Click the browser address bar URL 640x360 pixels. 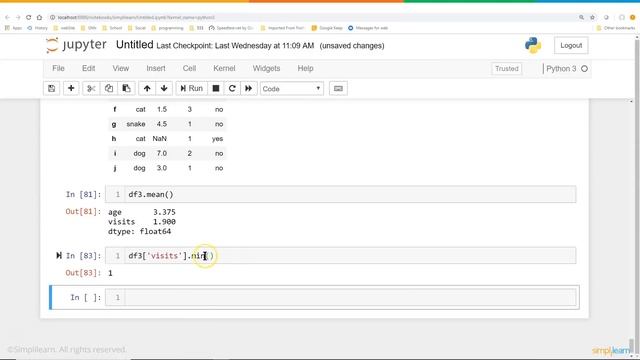136,18
